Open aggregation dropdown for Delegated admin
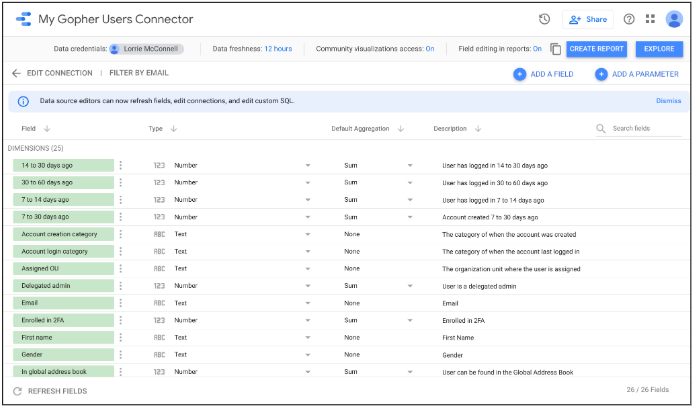Screen dimensions: 693x407 coord(410,286)
